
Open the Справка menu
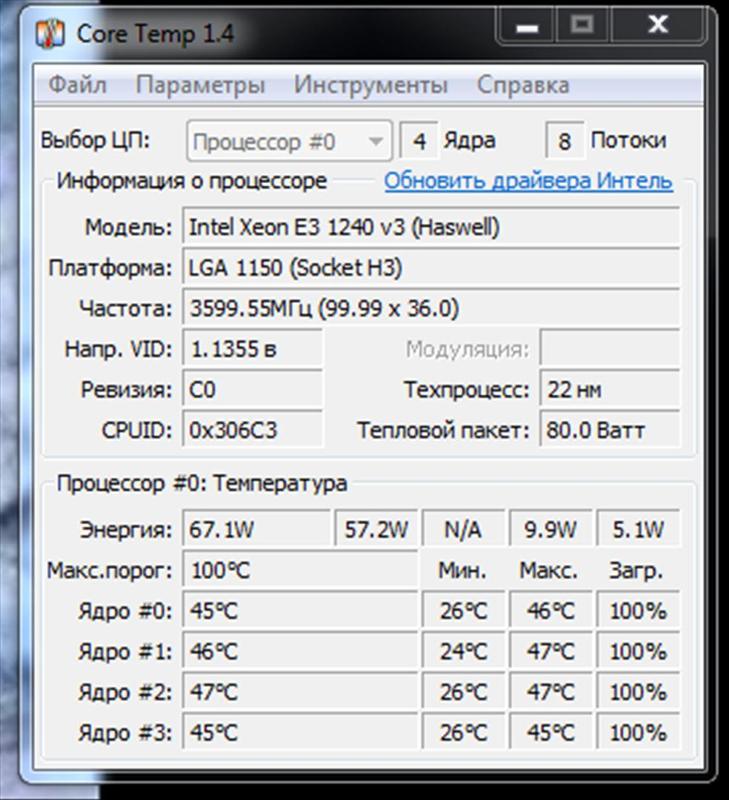click(523, 85)
